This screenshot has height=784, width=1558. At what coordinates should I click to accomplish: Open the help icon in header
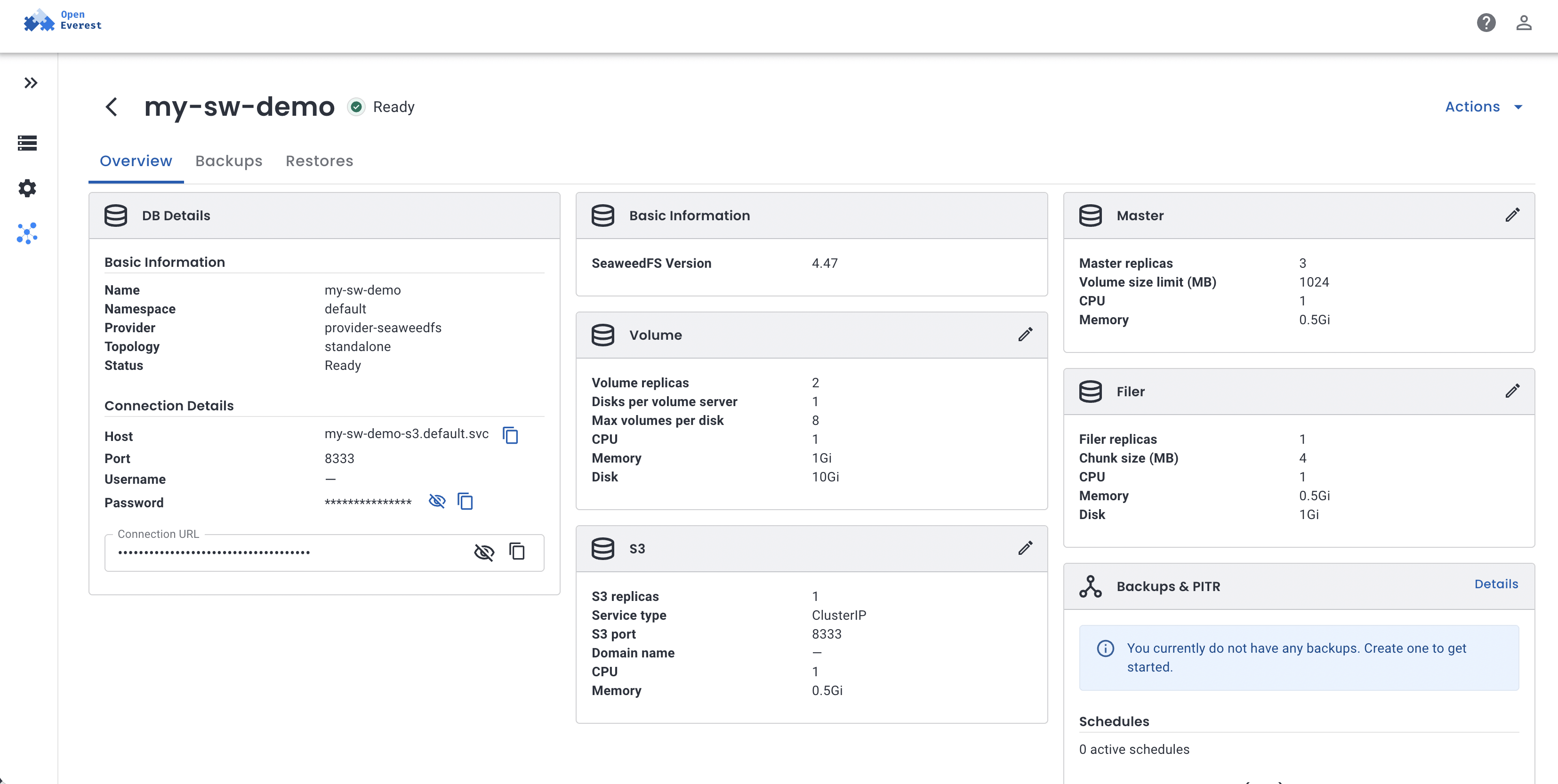point(1486,23)
